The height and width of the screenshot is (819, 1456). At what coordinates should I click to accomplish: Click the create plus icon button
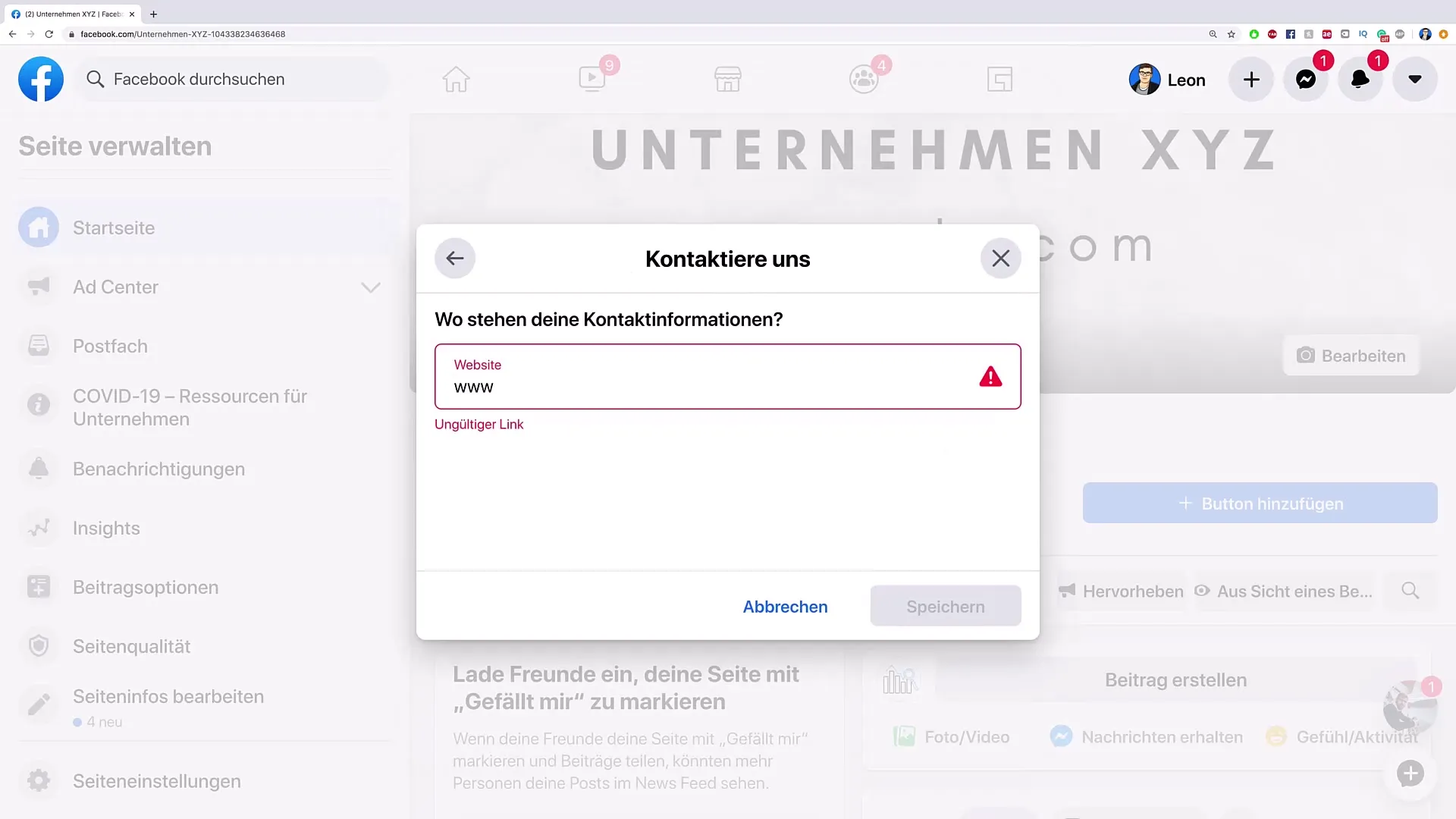tap(1251, 79)
